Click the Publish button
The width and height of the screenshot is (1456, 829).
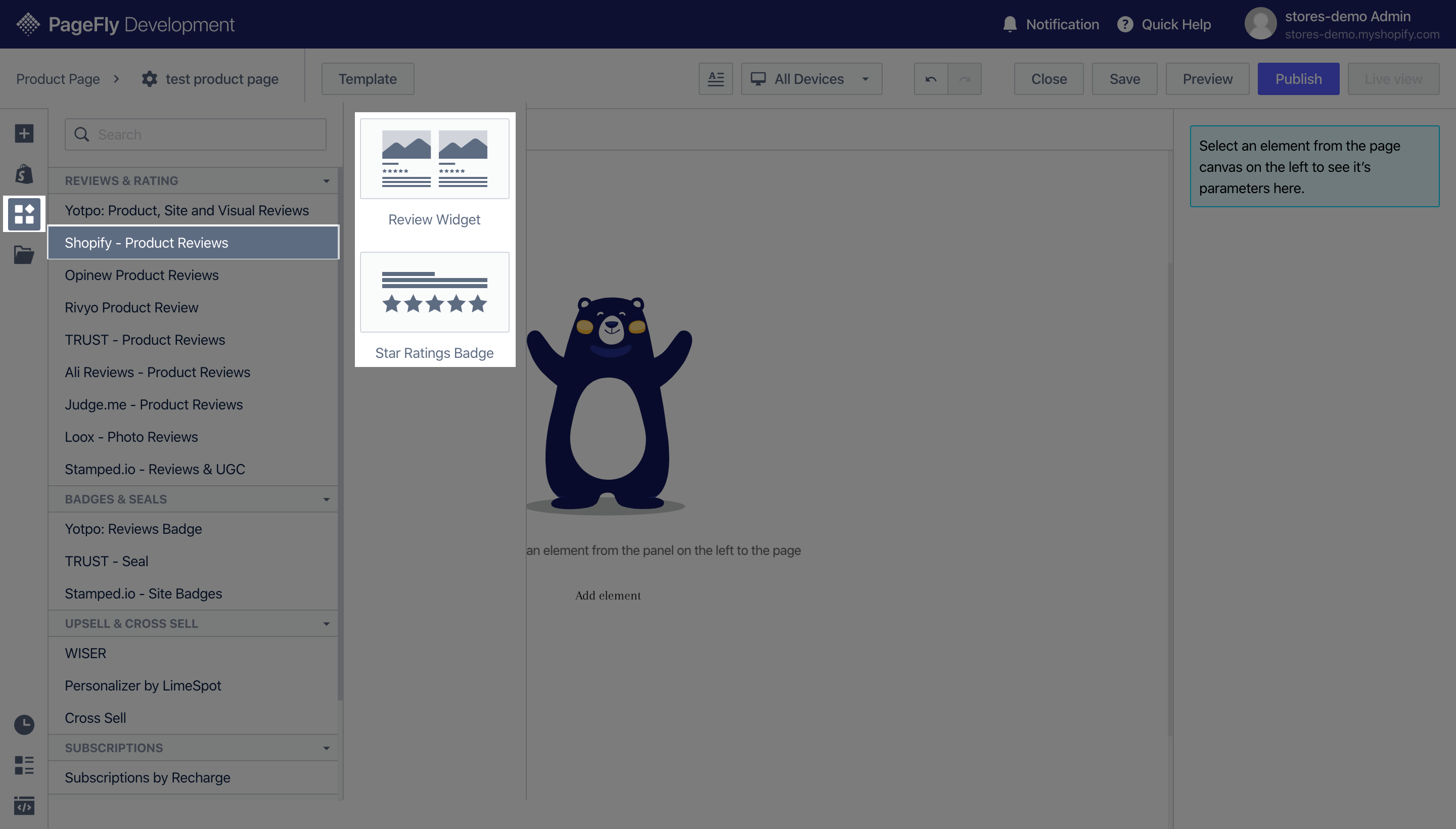click(x=1298, y=78)
